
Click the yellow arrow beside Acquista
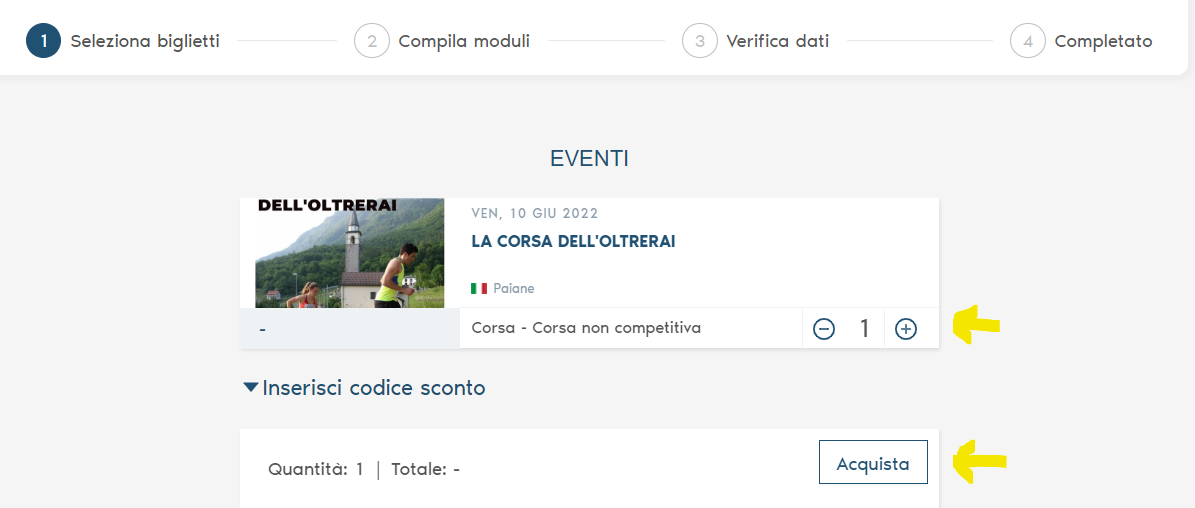click(x=979, y=462)
